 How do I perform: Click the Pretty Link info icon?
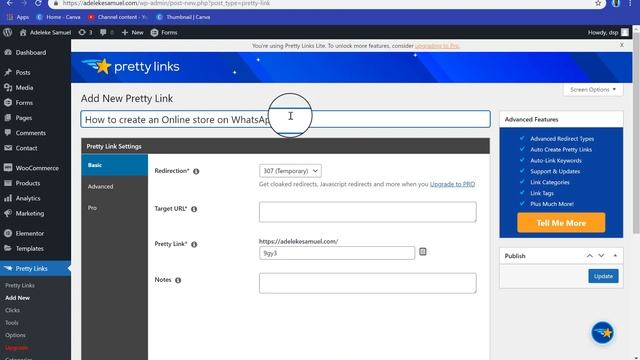(194, 244)
